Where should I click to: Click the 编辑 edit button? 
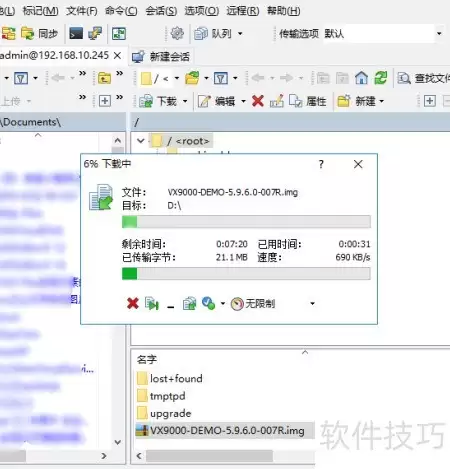pos(216,101)
